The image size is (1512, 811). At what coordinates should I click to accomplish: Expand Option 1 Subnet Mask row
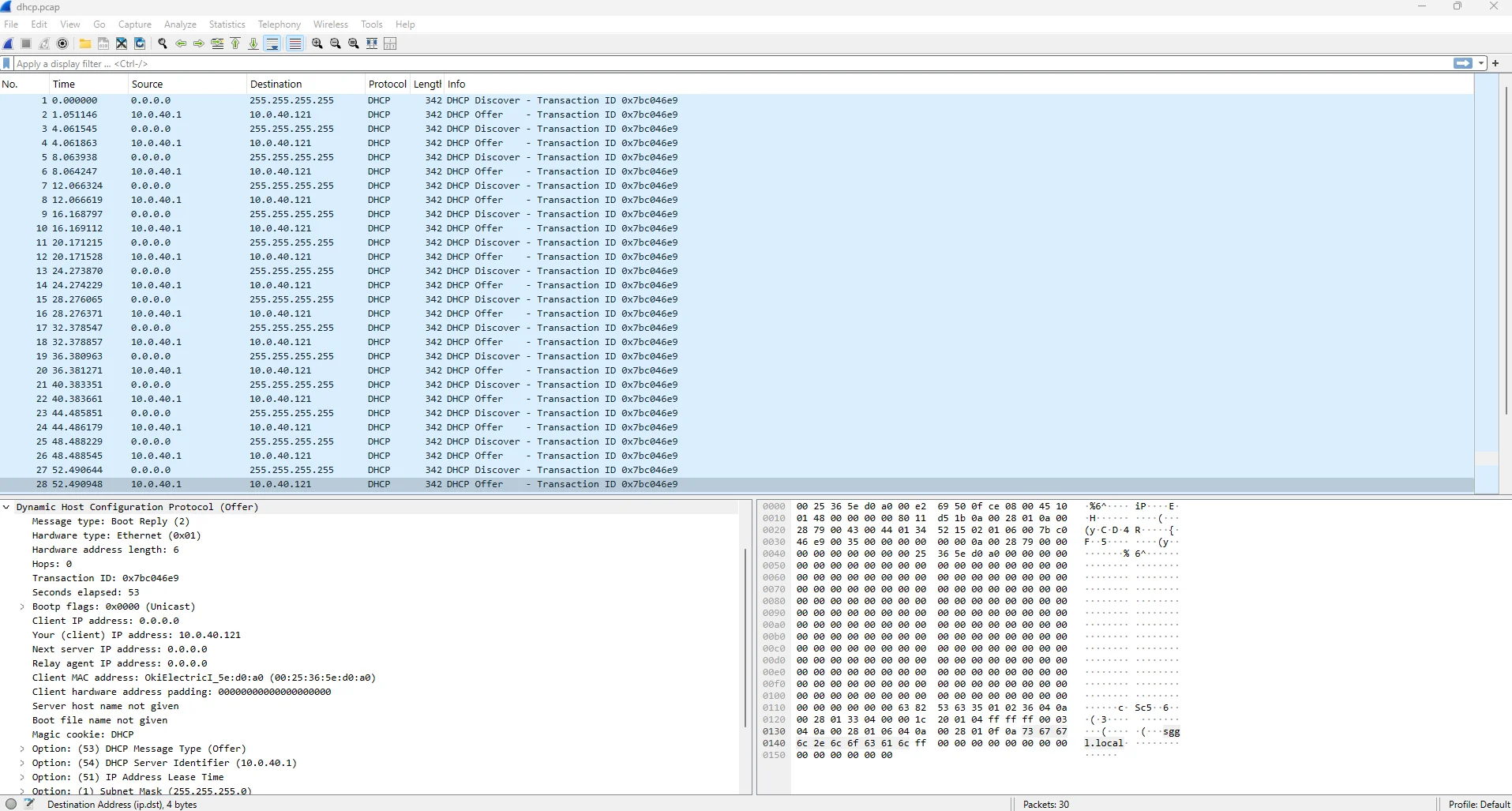(22, 790)
